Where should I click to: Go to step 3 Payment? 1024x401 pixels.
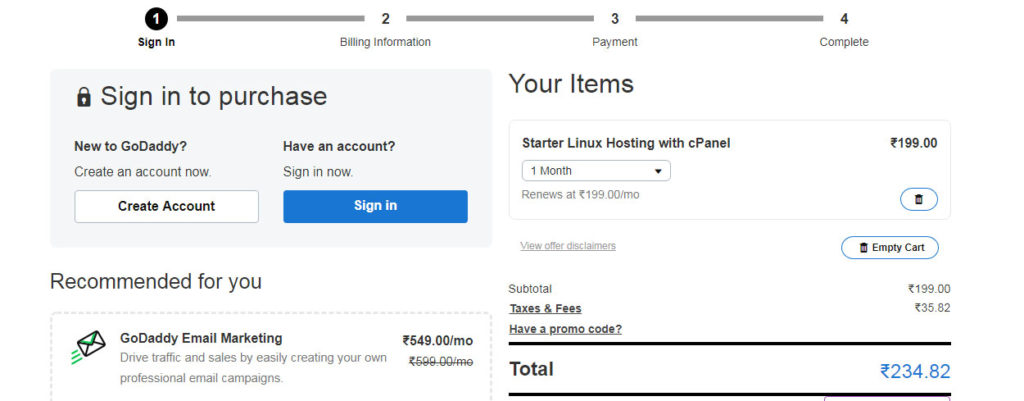pos(614,19)
